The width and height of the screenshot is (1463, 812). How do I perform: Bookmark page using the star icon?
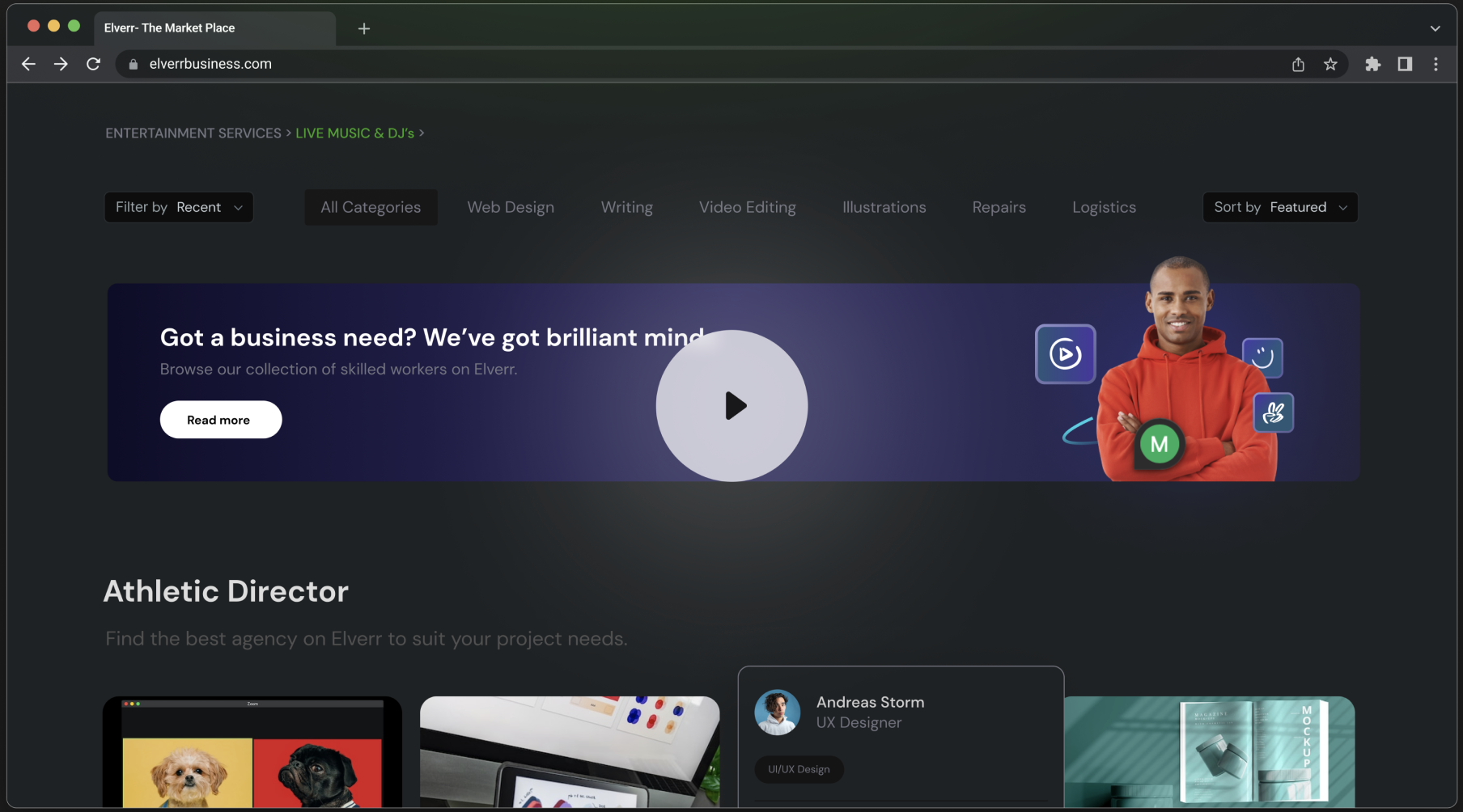1330,64
